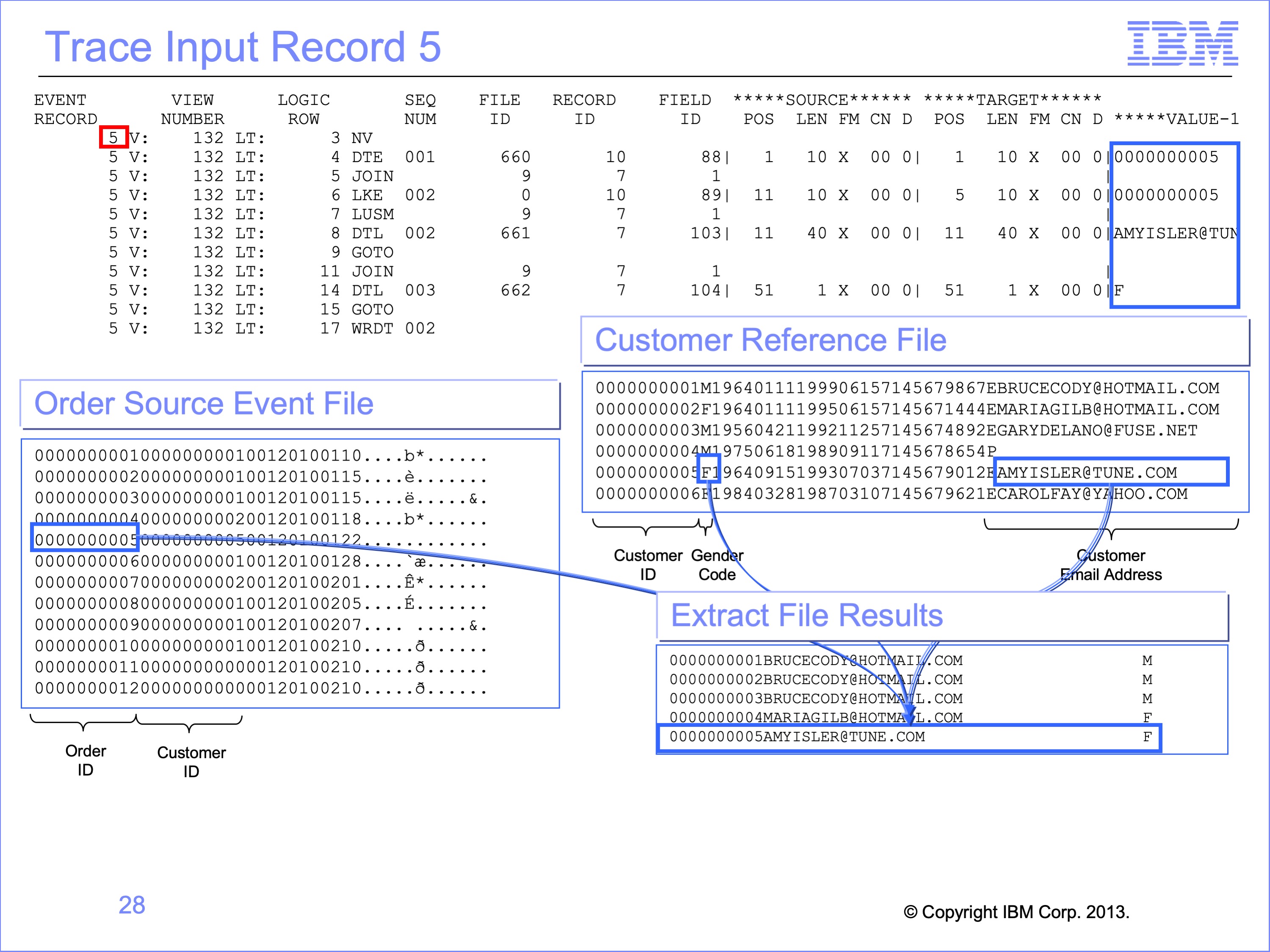This screenshot has height=952, width=1270.
Task: Select the "Trace Input Record 5" slide title
Action: [243, 47]
